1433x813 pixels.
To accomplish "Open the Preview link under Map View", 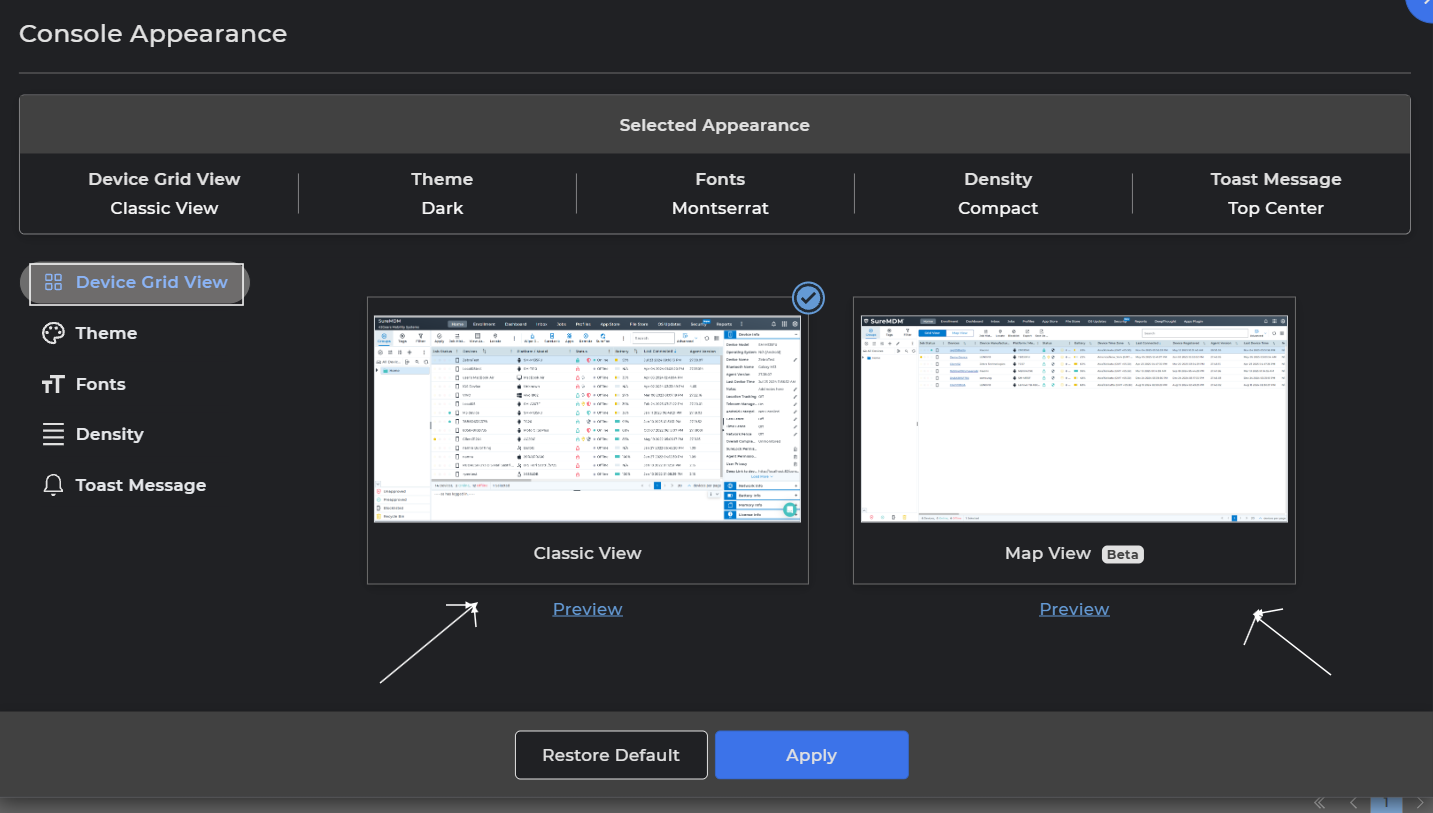I will pos(1074,609).
